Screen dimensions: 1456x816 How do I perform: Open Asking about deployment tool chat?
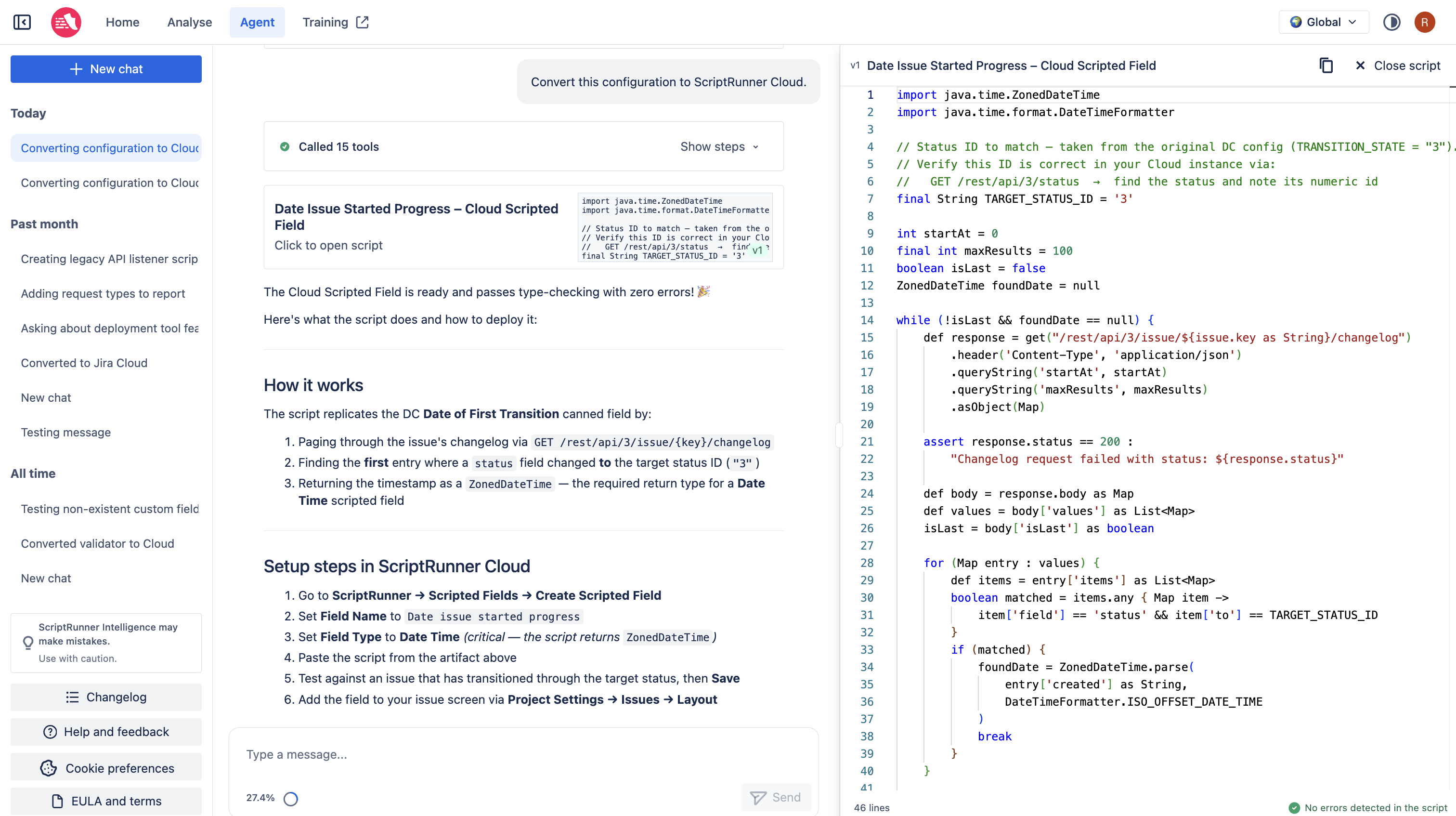(106, 328)
